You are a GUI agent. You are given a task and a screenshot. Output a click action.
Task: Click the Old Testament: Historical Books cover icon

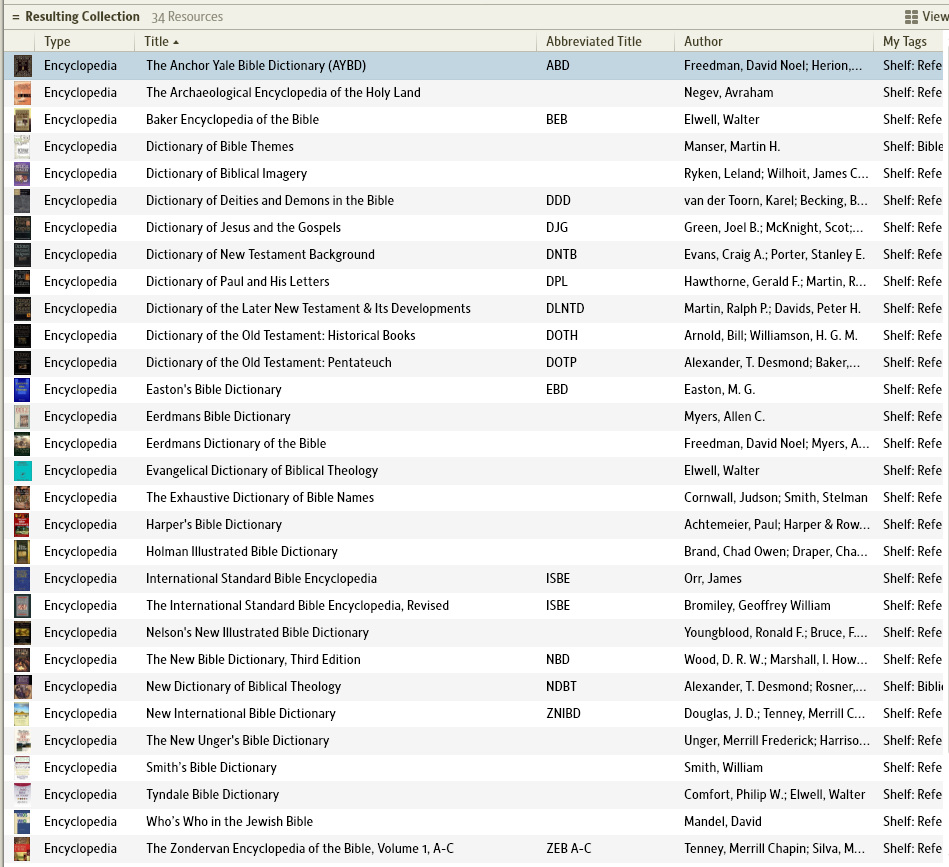click(22, 335)
